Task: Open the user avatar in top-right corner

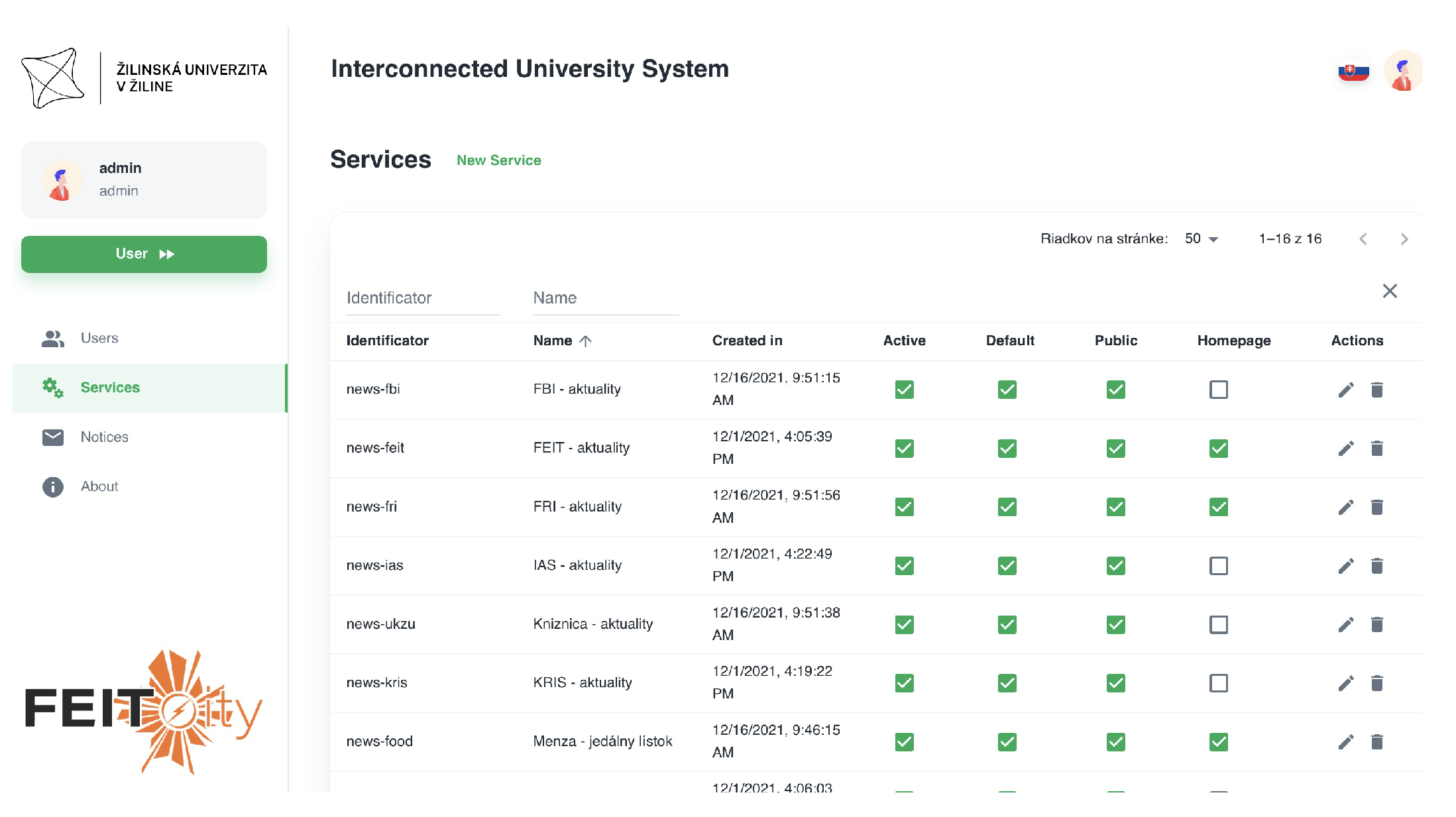Action: [x=1402, y=72]
